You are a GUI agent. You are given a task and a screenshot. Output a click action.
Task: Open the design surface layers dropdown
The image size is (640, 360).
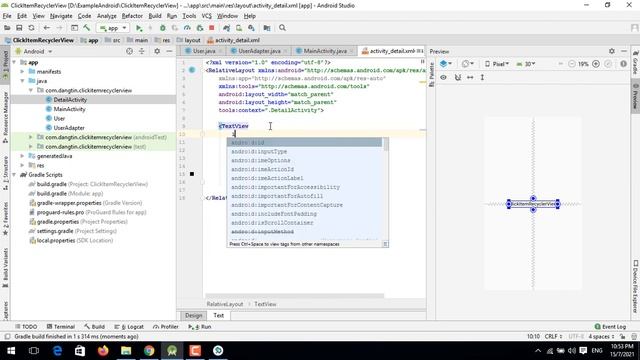(446, 64)
